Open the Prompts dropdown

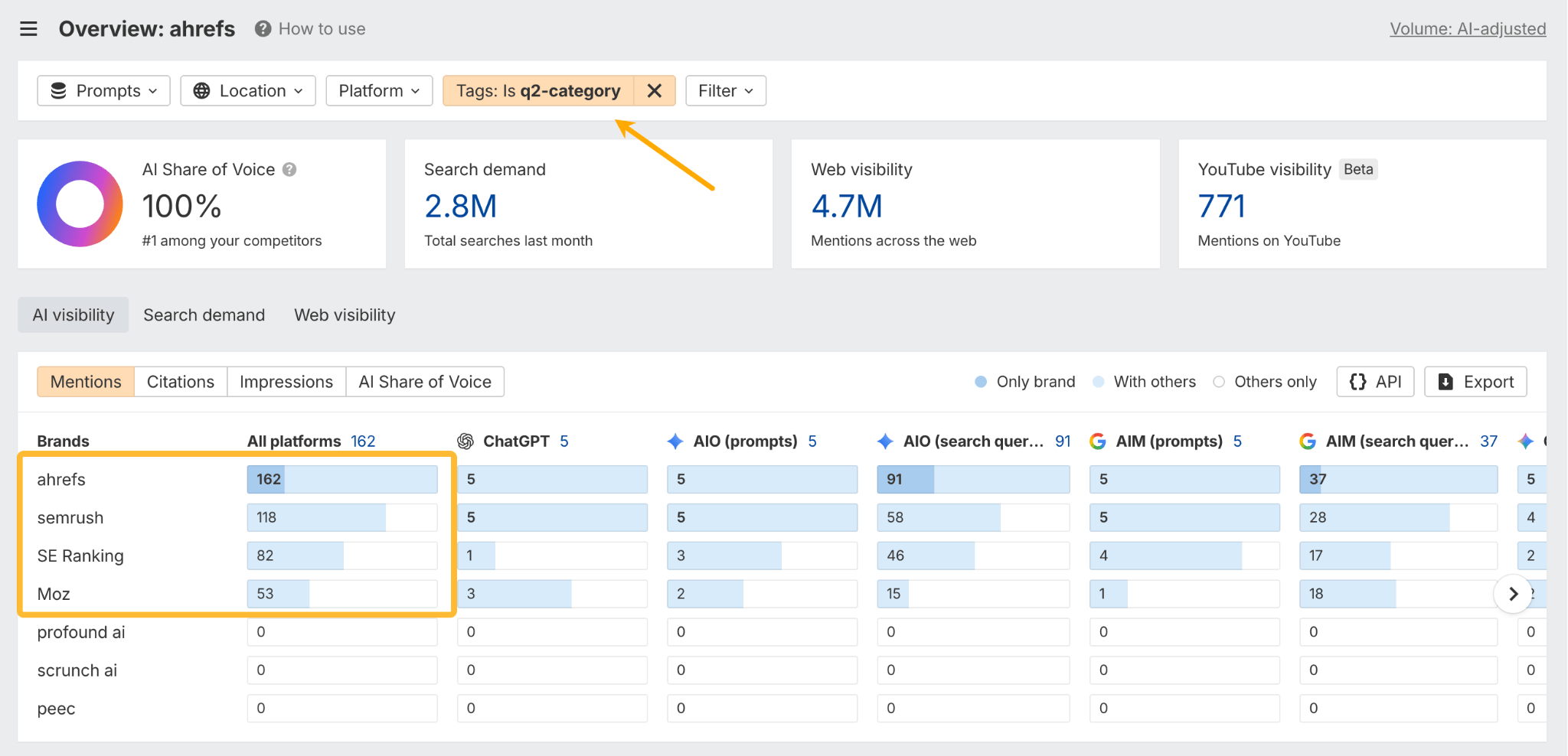coord(103,91)
